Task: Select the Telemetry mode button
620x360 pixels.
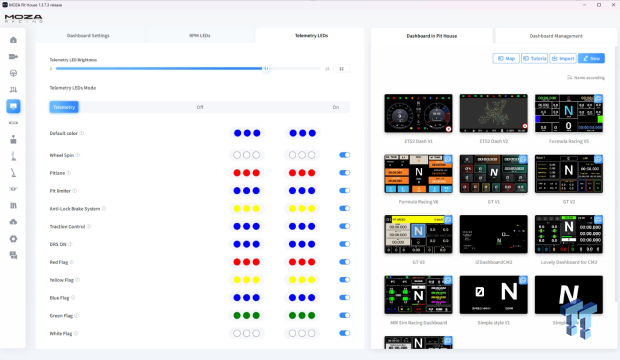Action: pos(64,107)
